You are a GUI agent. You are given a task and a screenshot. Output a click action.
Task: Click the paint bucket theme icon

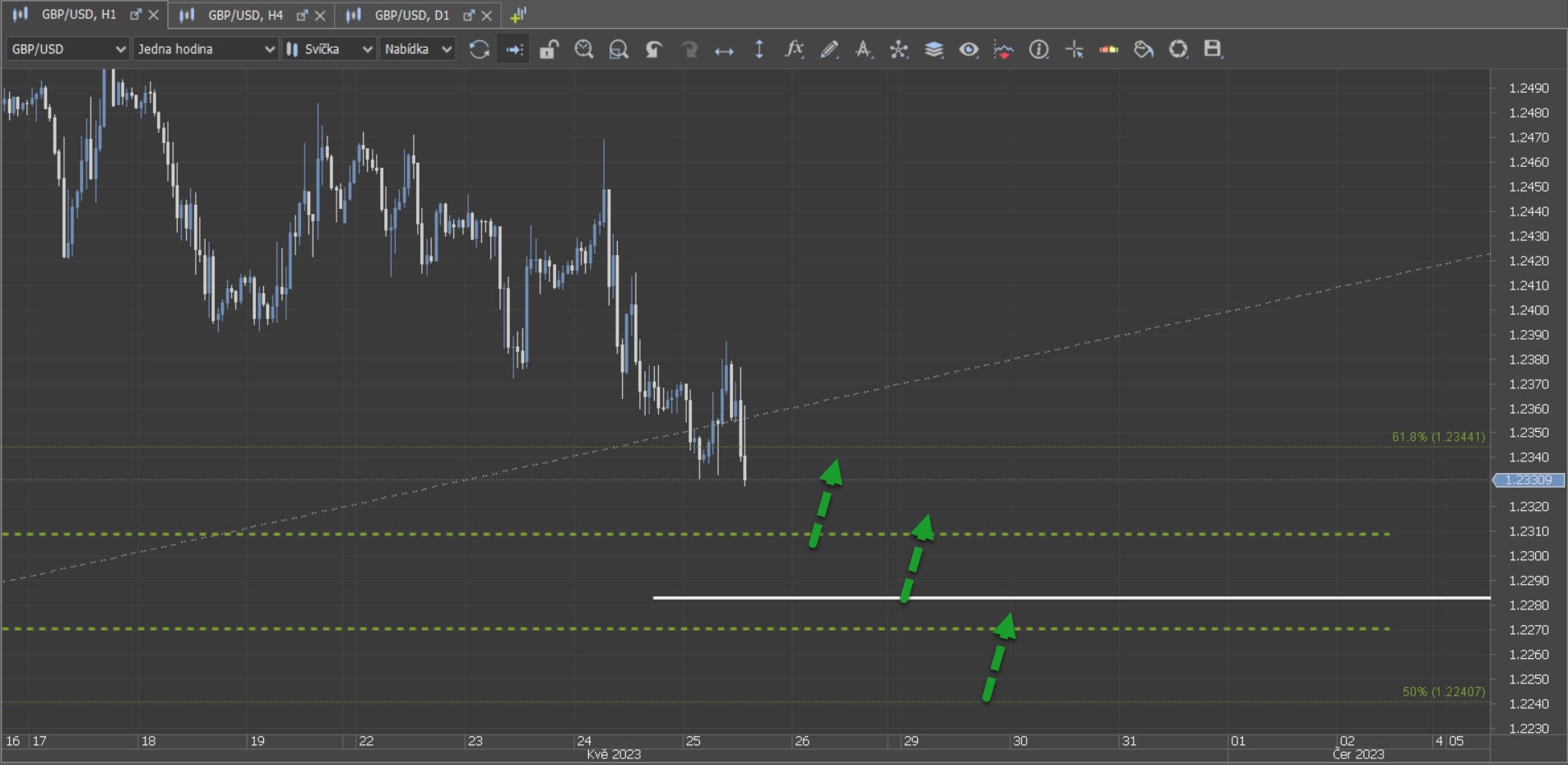pyautogui.click(x=1144, y=49)
